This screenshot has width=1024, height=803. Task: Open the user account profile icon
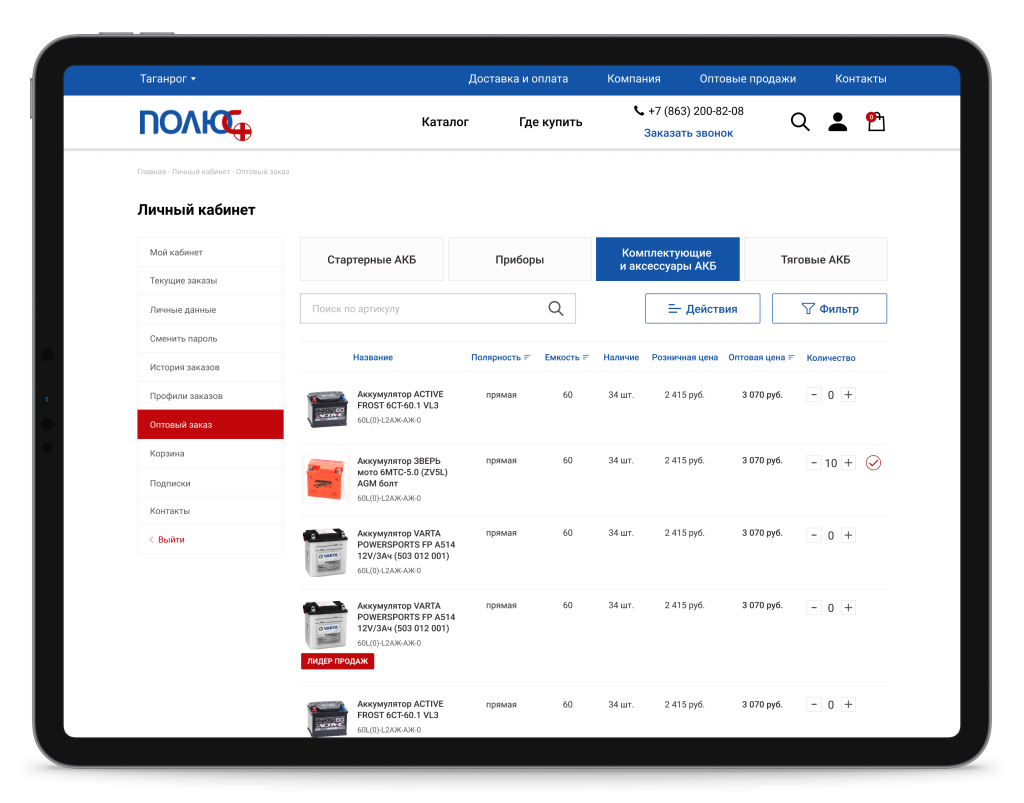point(837,121)
